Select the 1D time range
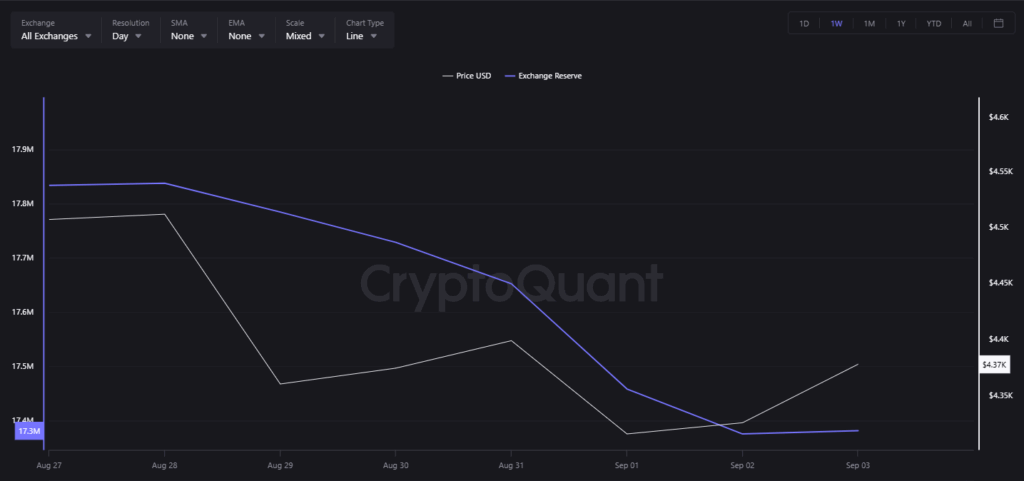The width and height of the screenshot is (1024, 481). pyautogui.click(x=804, y=23)
